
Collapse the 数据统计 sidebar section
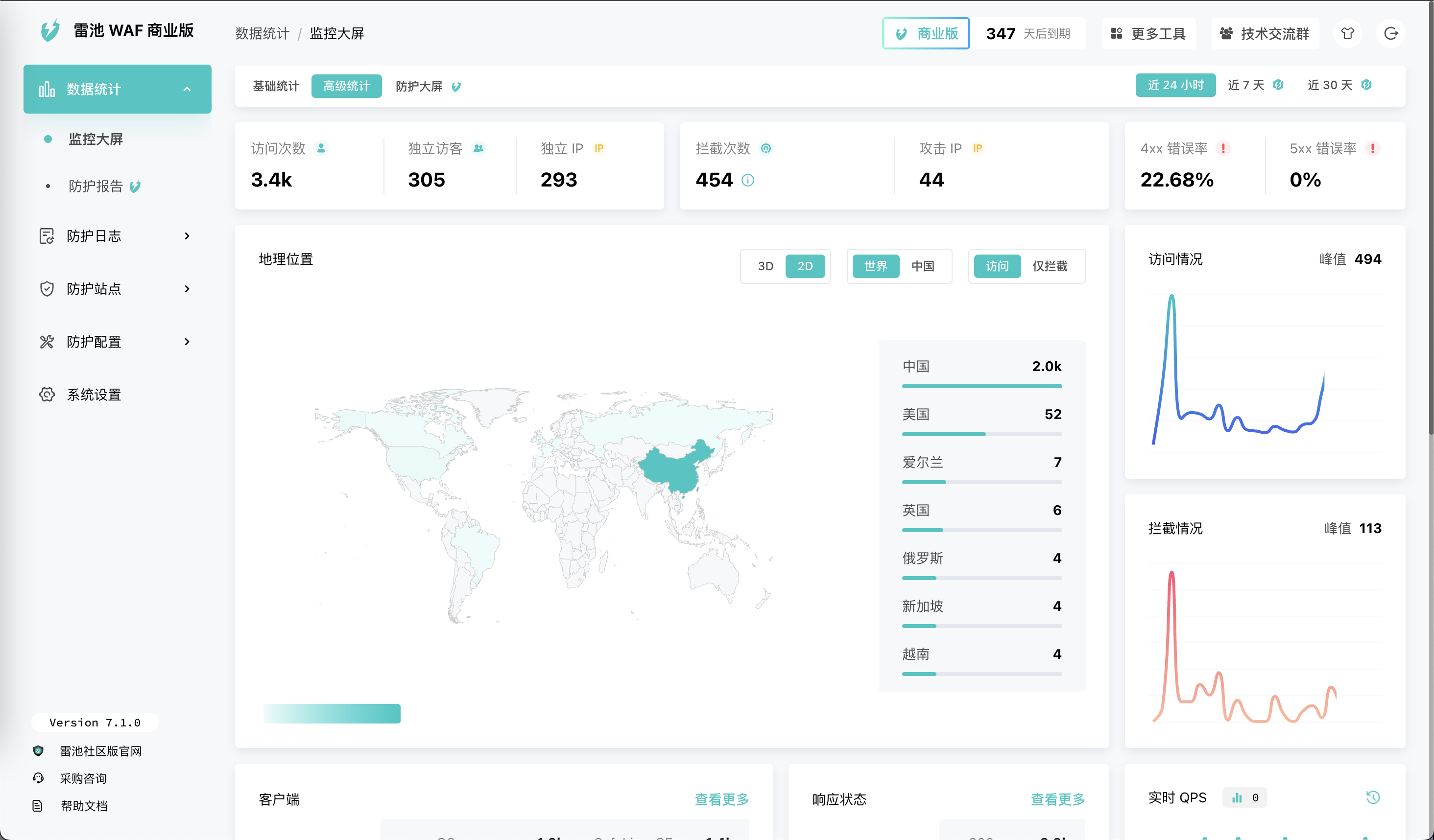click(x=187, y=89)
